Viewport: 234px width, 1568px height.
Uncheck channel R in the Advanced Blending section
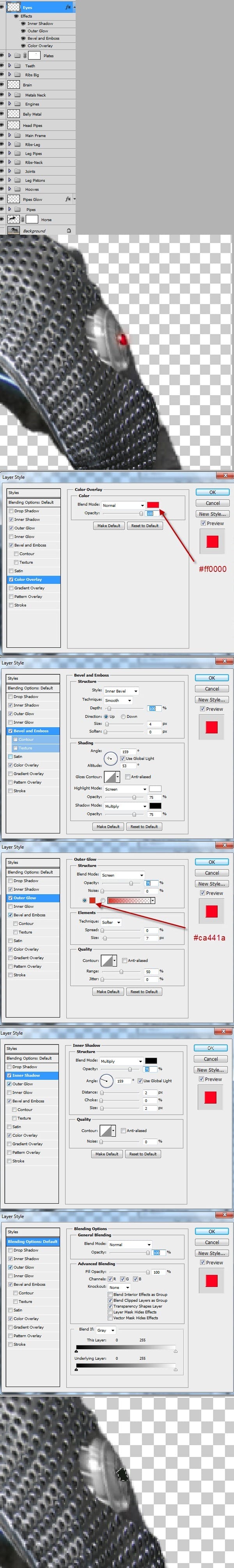point(110,1279)
